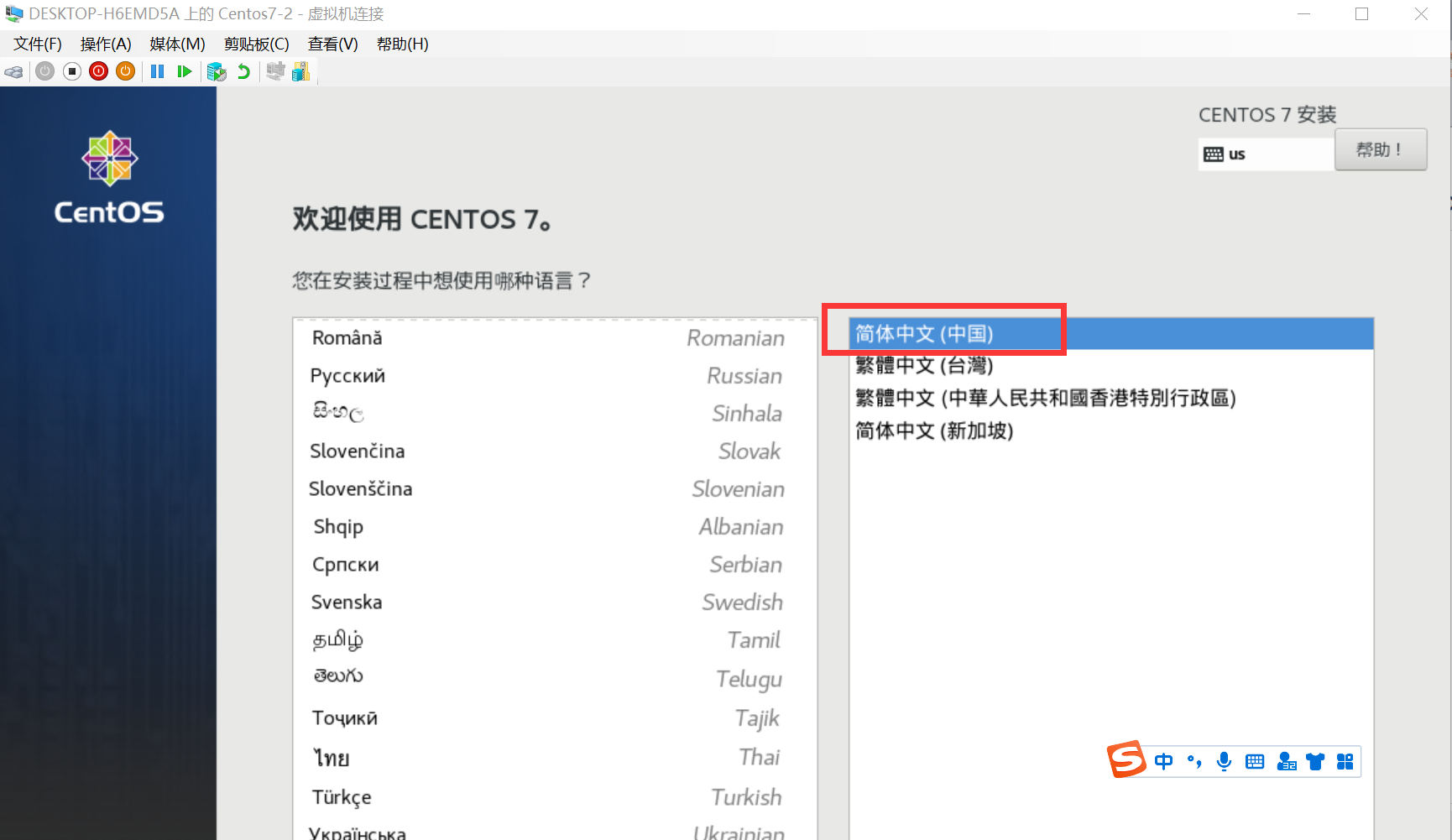Select 繁體中文 (台灣) locale
The height and width of the screenshot is (840, 1452).
pyautogui.click(x=1110, y=366)
